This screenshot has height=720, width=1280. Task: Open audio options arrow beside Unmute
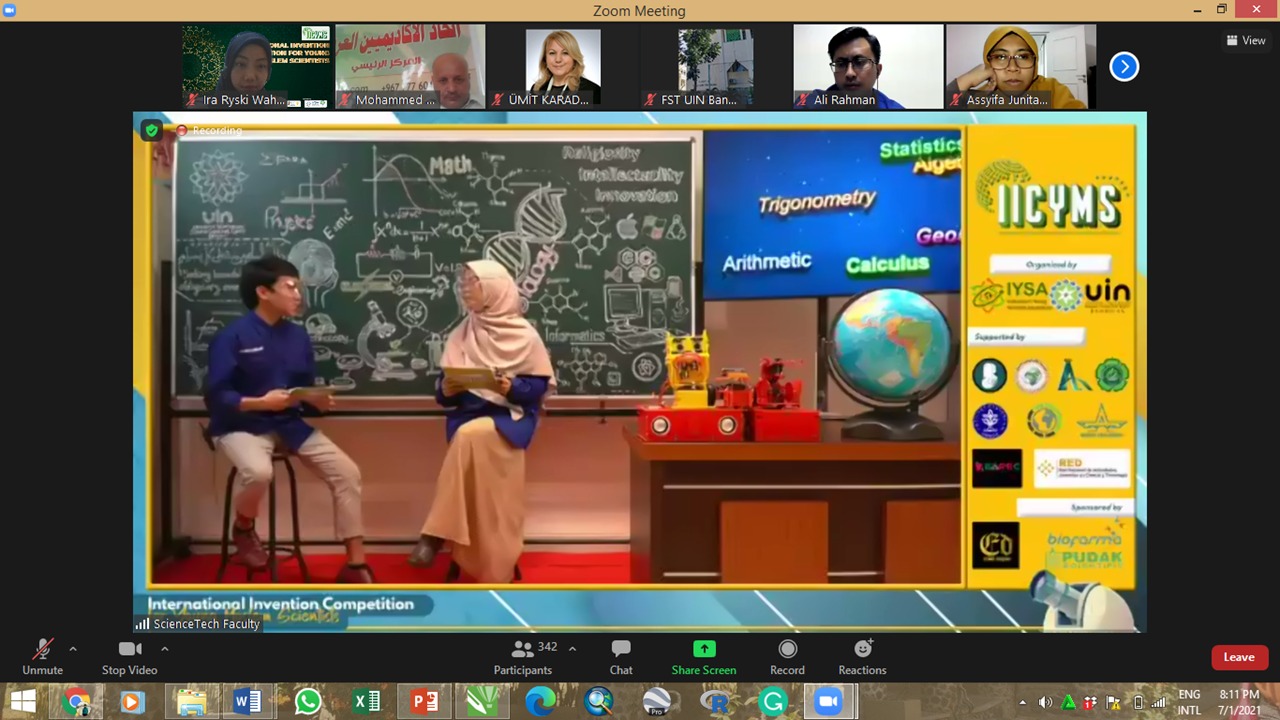point(72,649)
